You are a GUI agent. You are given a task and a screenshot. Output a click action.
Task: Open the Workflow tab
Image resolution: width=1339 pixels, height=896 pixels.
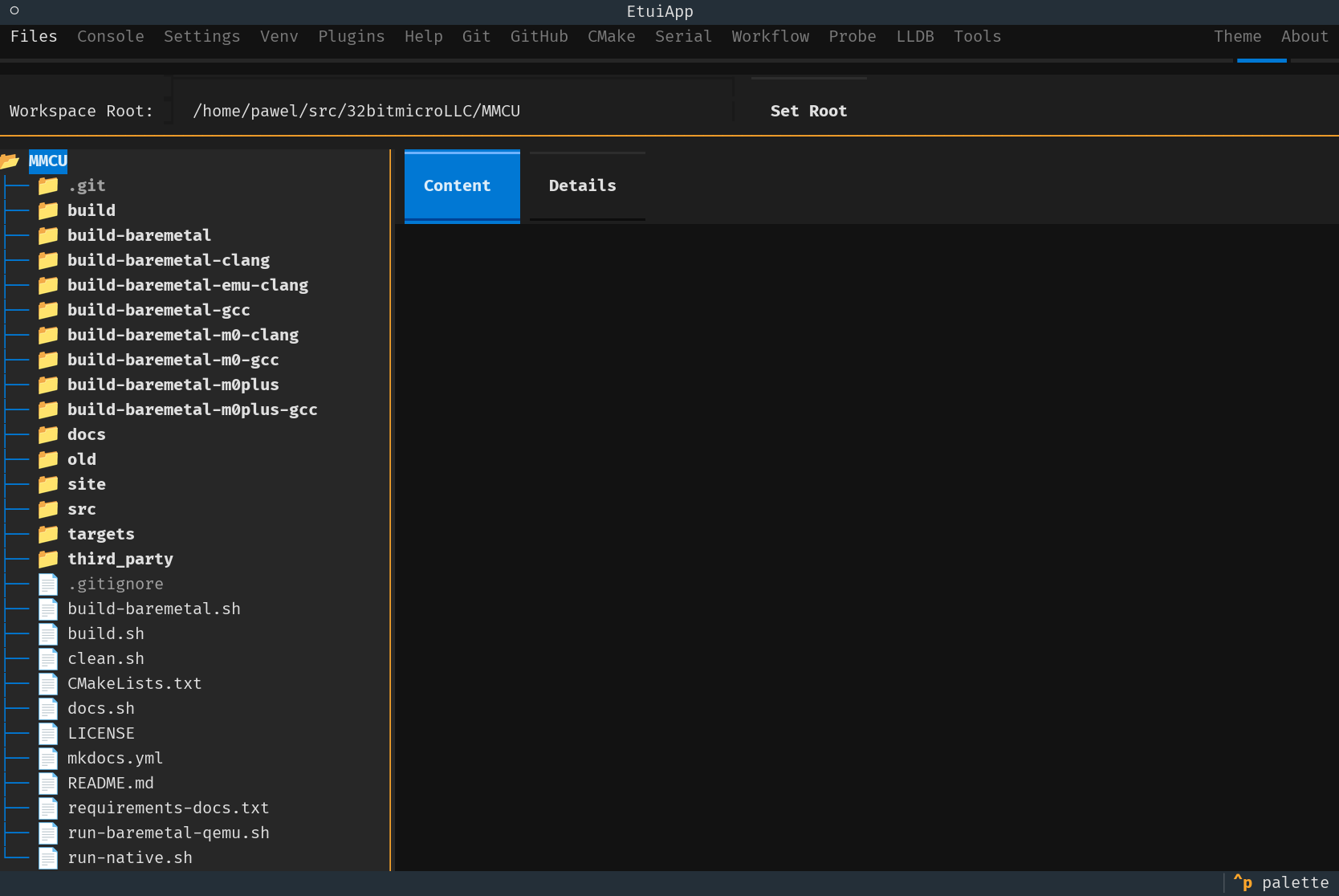[771, 36]
